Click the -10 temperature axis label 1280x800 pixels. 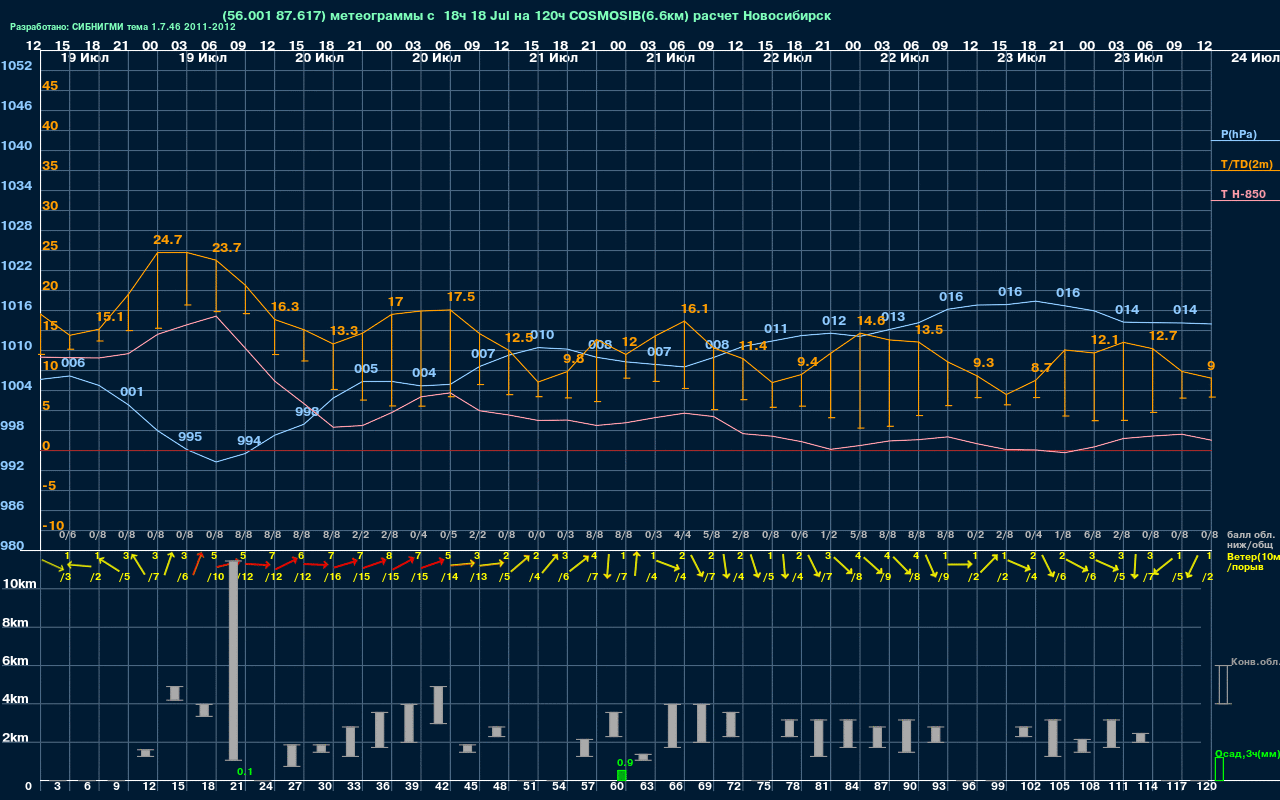pos(53,526)
